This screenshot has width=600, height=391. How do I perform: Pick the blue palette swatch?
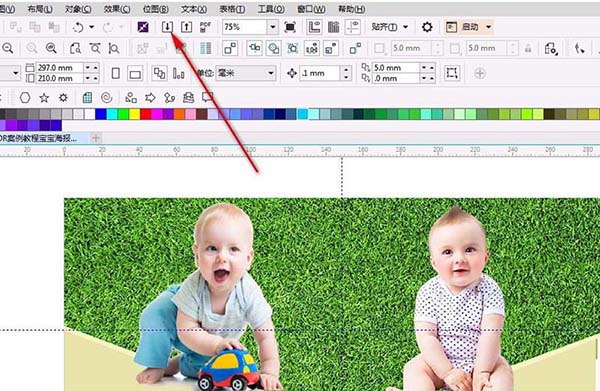(x=101, y=114)
